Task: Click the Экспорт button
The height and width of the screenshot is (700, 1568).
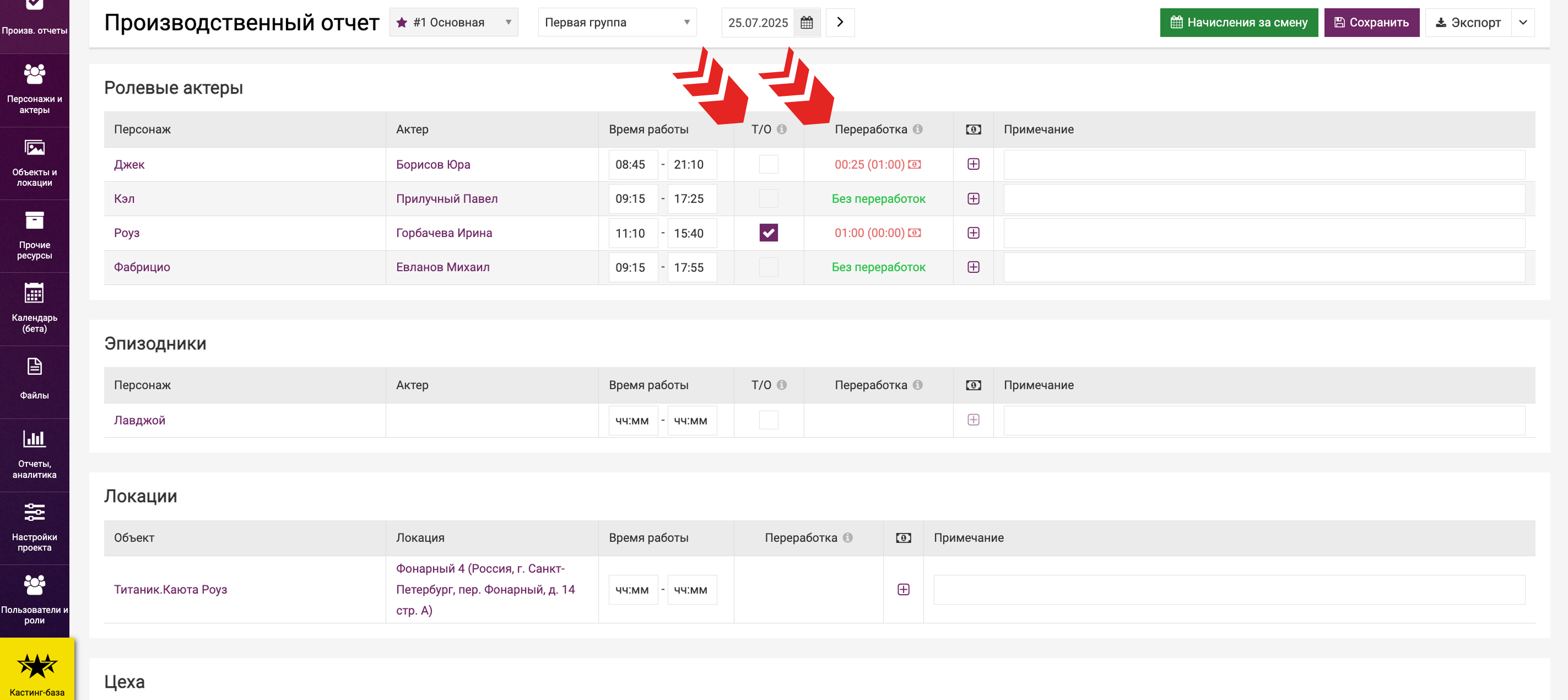Action: (x=1468, y=23)
